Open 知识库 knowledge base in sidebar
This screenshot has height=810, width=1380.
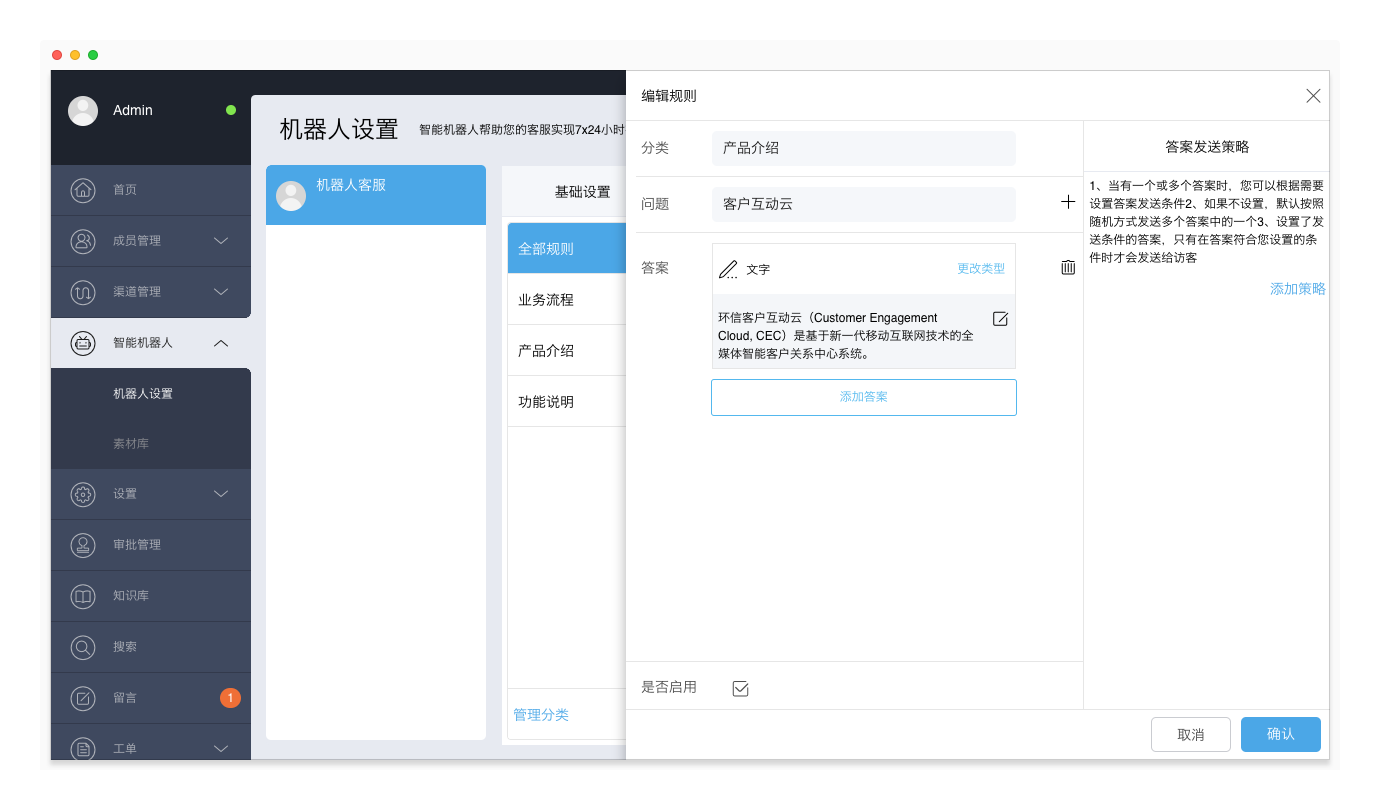pyautogui.click(x=131, y=596)
